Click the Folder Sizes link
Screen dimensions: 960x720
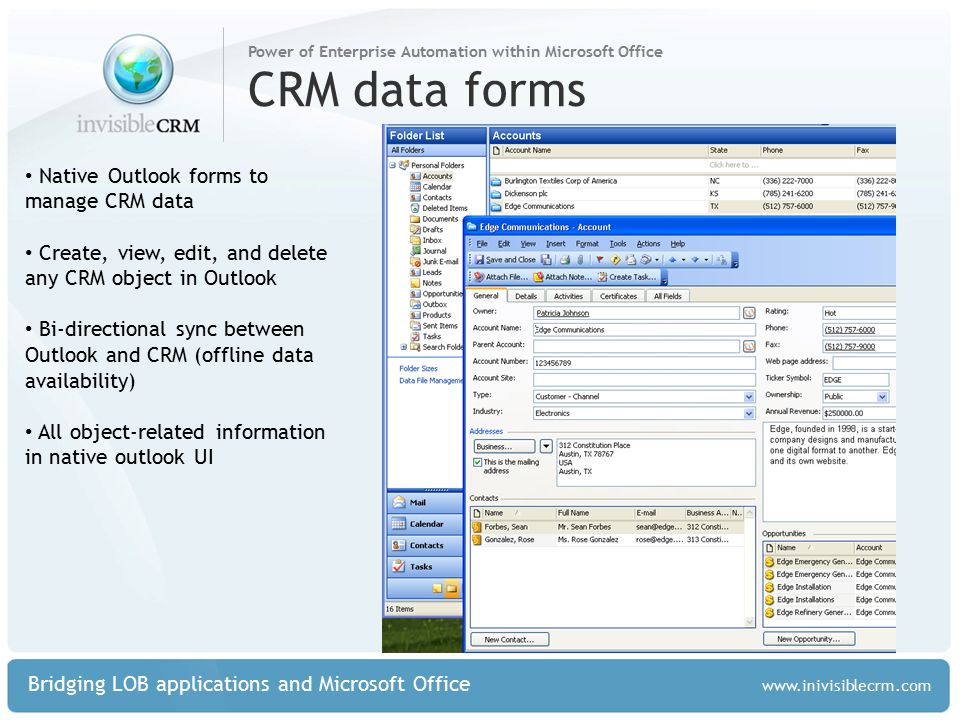(418, 369)
